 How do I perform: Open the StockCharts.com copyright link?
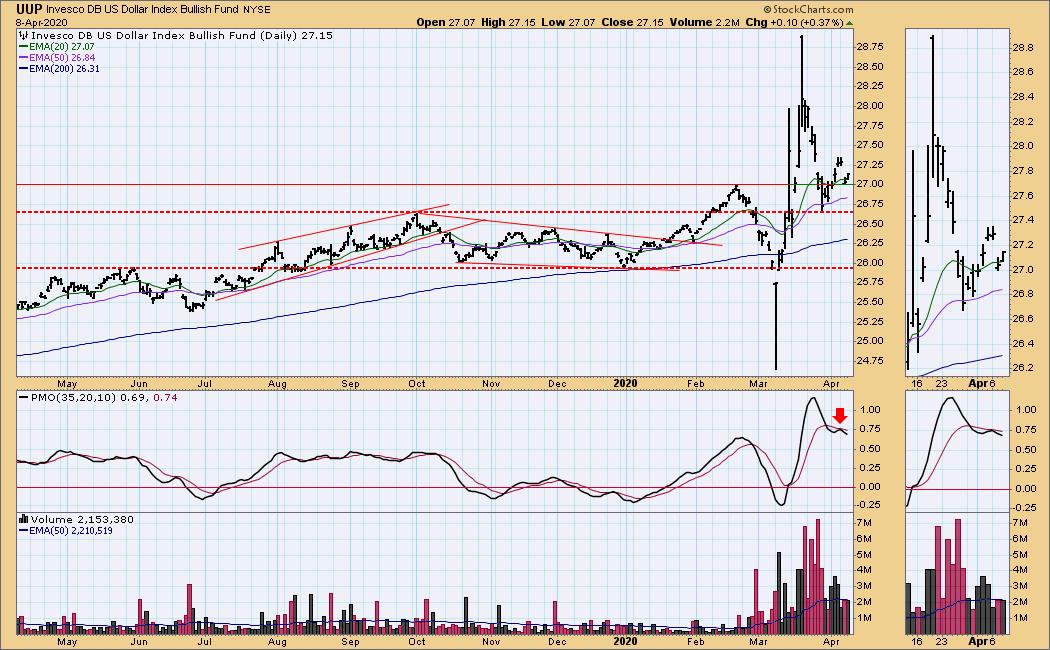pyautogui.click(x=808, y=9)
